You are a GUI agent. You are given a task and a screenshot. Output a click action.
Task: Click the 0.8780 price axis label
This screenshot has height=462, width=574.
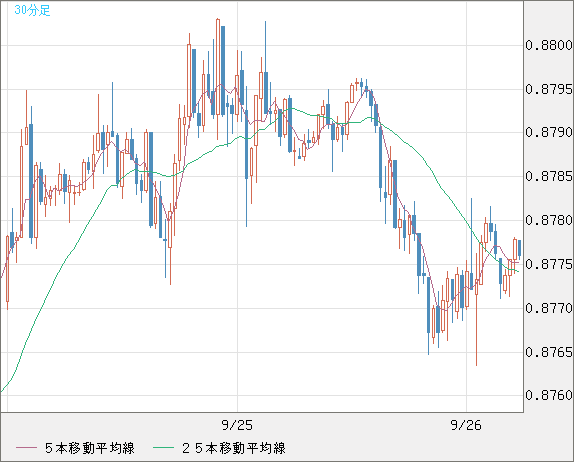click(549, 220)
